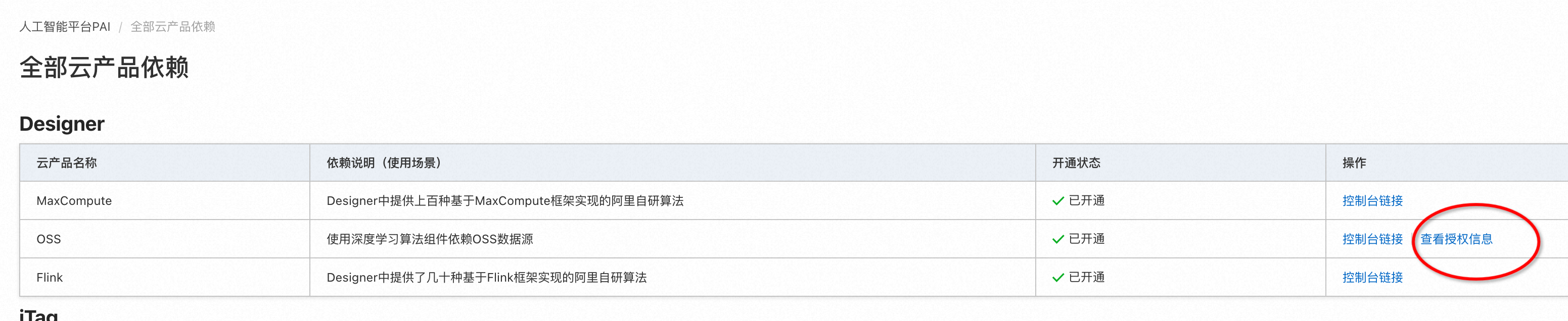Select the Flink product name cell
1568x321 pixels.
click(x=50, y=277)
